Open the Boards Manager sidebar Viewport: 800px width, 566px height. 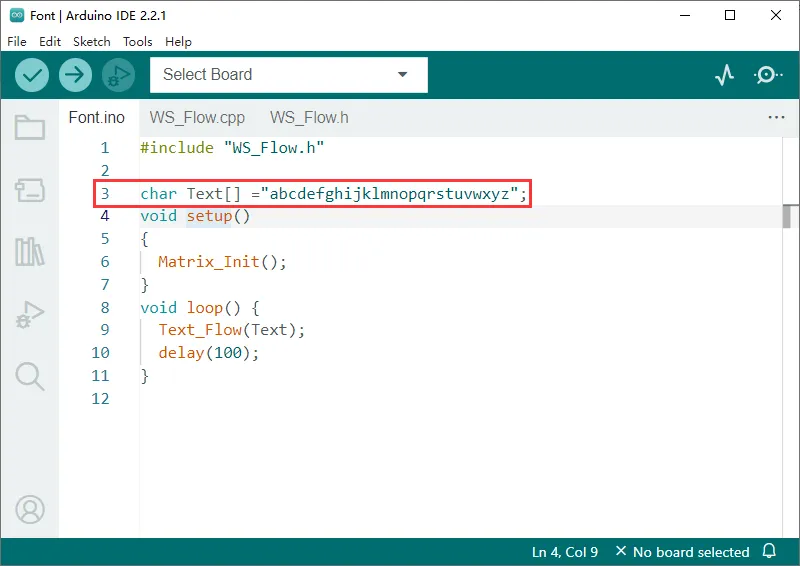(x=30, y=190)
